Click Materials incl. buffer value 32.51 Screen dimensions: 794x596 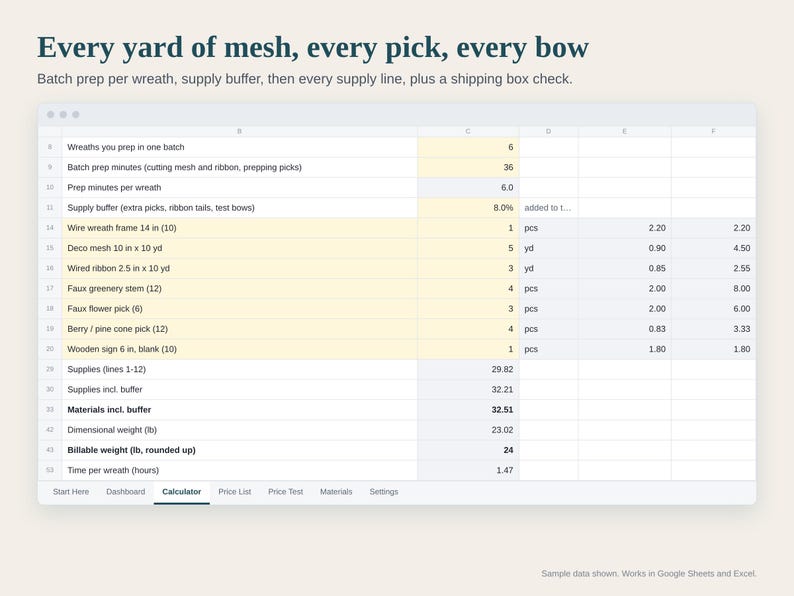(468, 410)
